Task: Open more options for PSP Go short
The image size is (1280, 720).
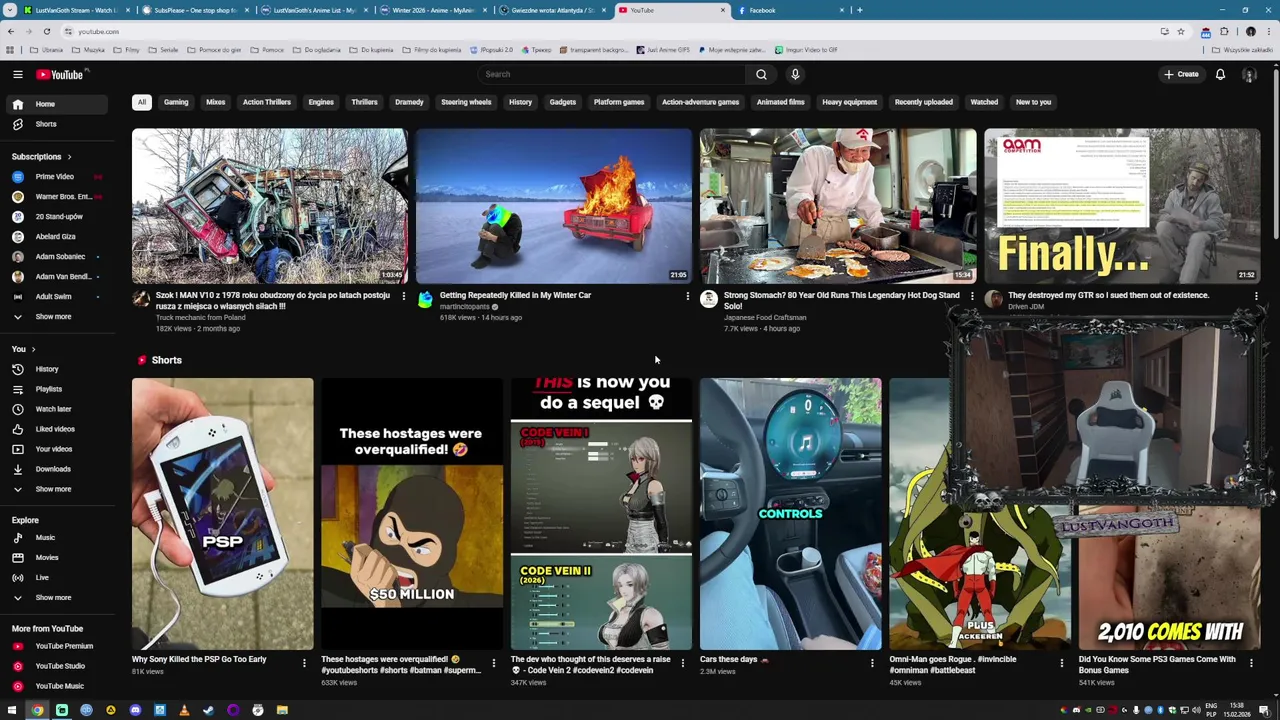Action: (304, 662)
